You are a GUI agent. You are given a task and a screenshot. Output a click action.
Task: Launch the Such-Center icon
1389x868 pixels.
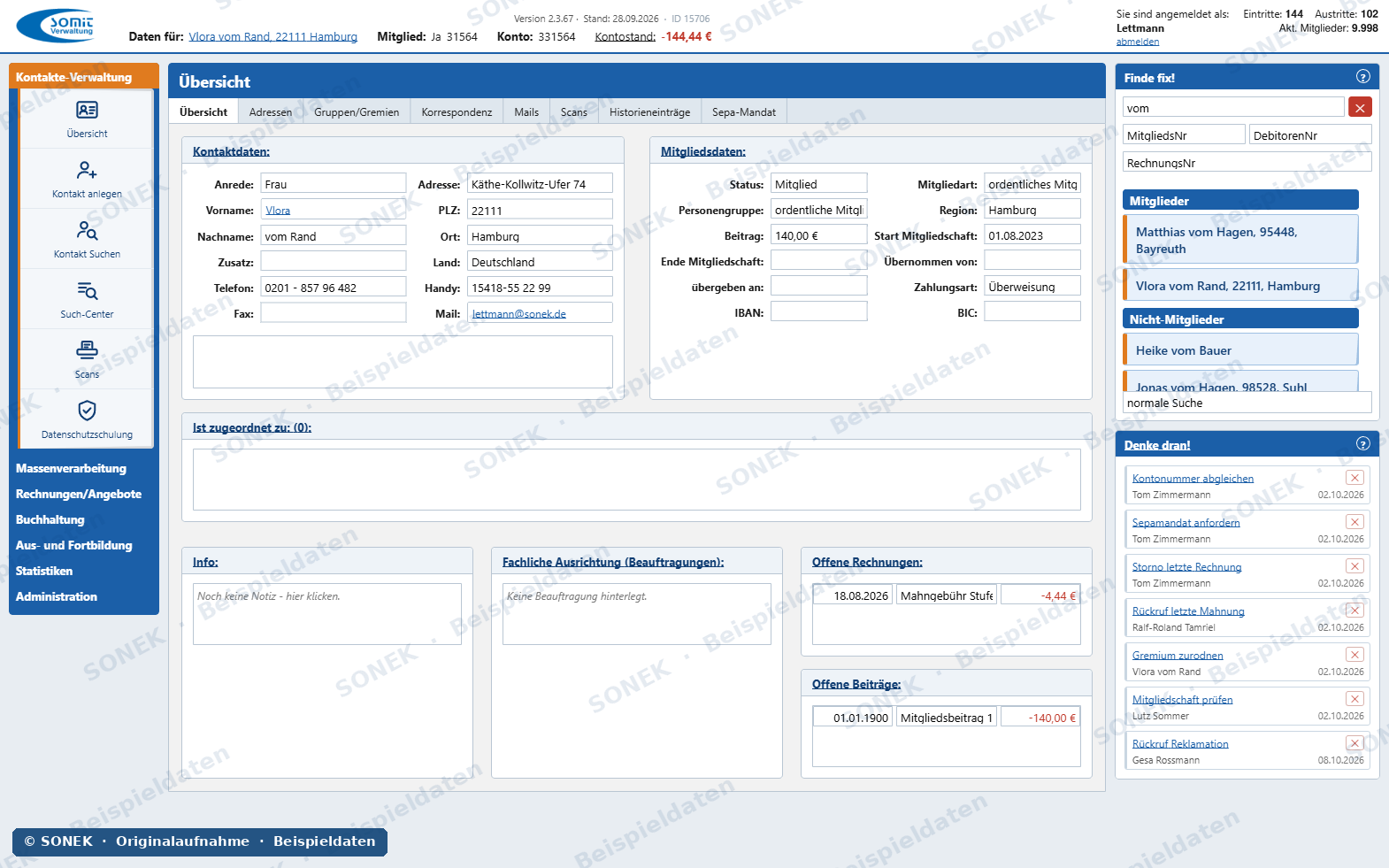(87, 290)
